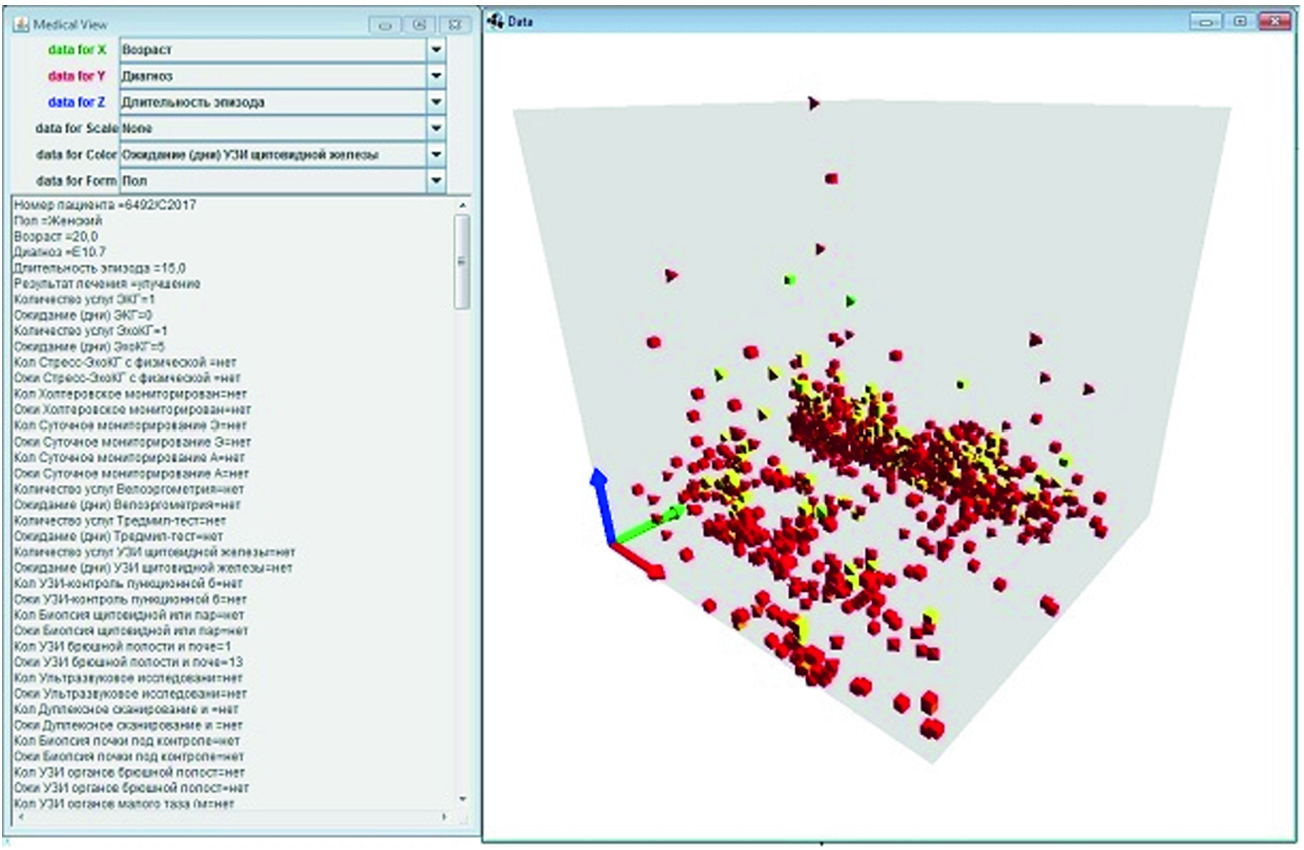Click the Data window title bar icon
The width and height of the screenshot is (1304, 850).
[x=496, y=22]
